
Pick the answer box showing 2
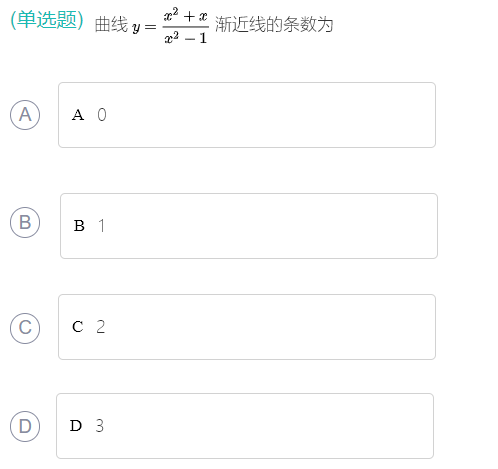[x=247, y=327]
